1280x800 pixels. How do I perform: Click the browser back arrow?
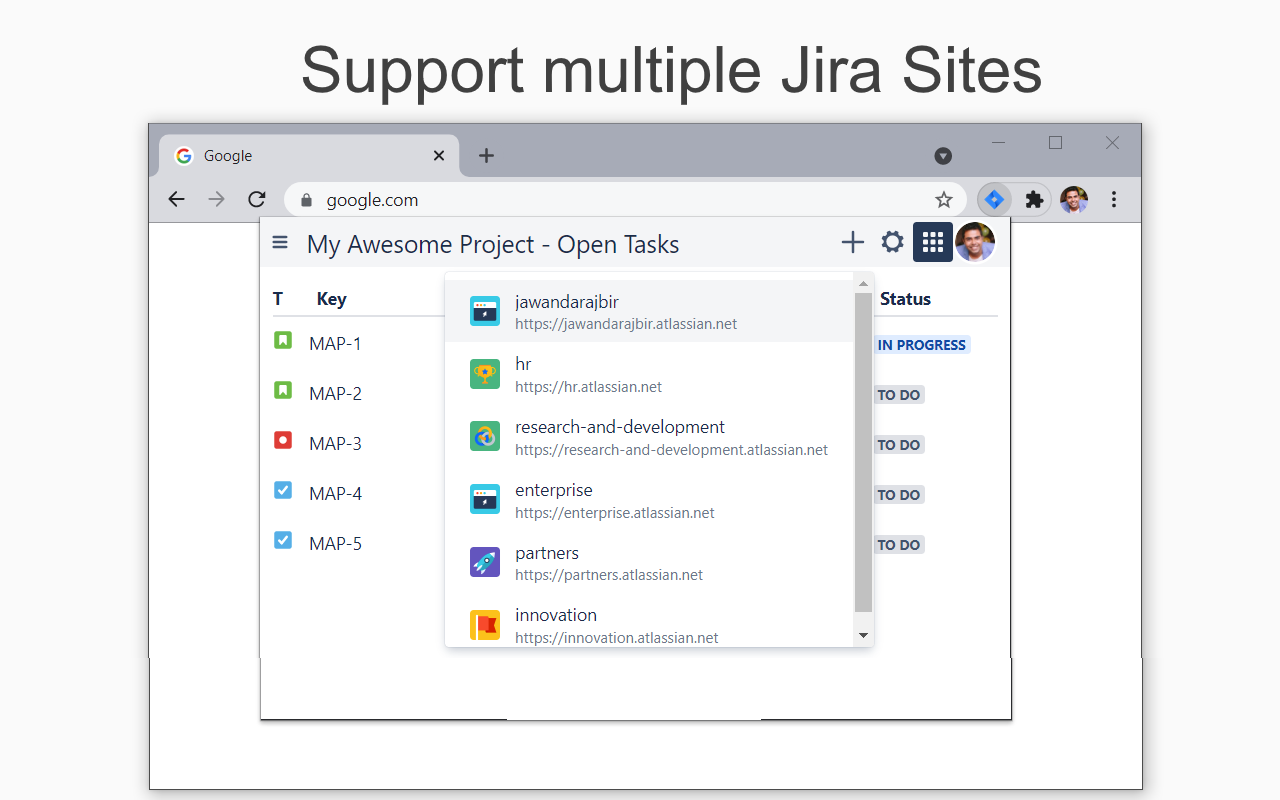177,199
